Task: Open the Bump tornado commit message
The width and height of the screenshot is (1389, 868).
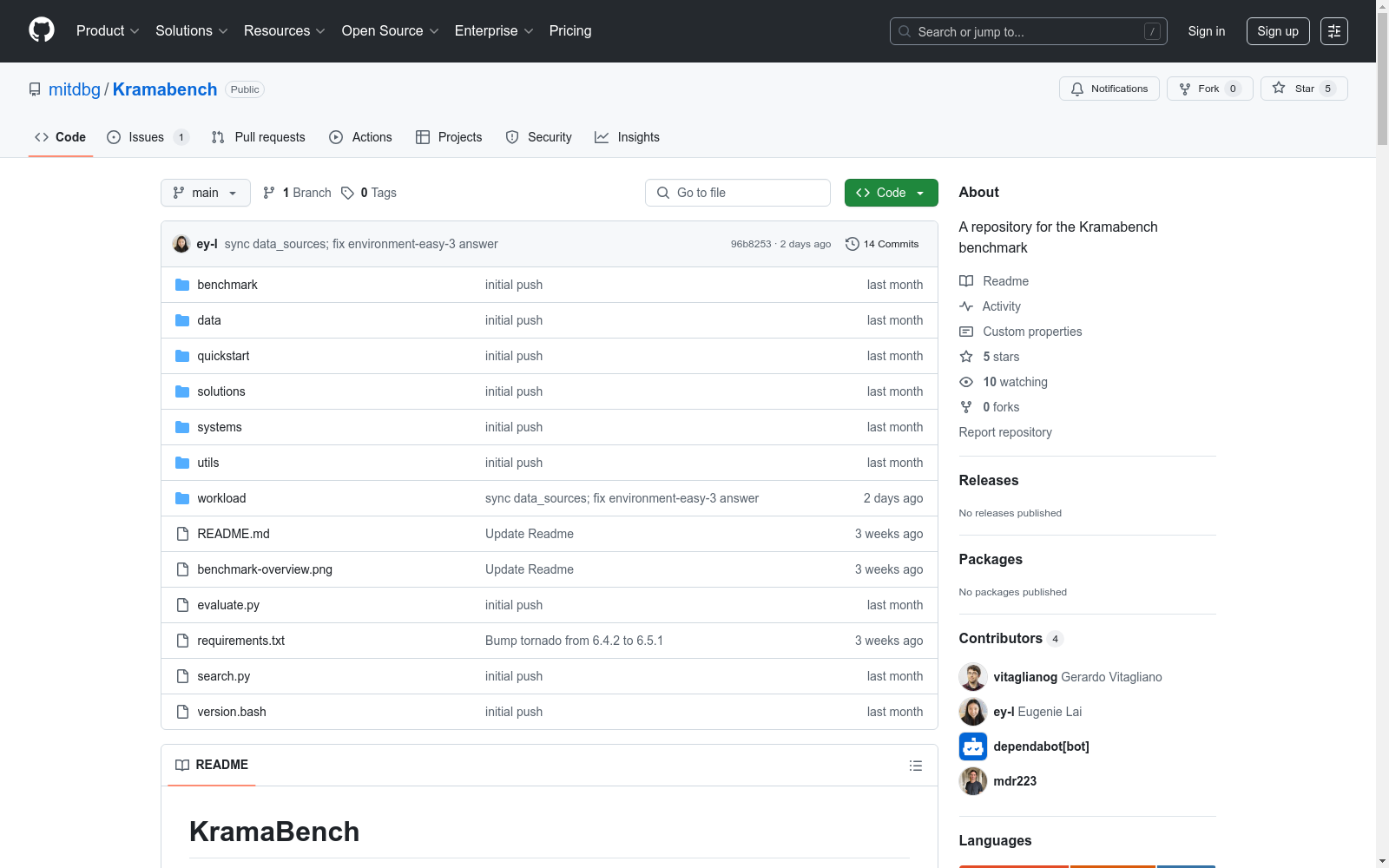Action: pyautogui.click(x=574, y=641)
